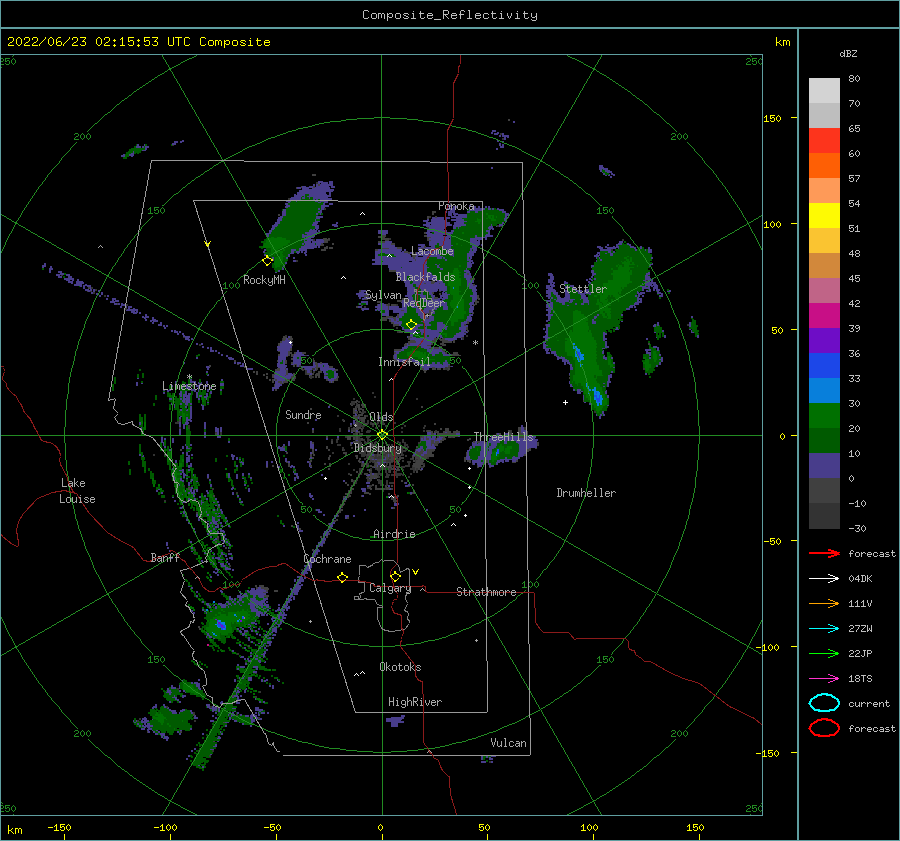Image resolution: width=900 pixels, height=841 pixels.
Task: Click the magenta 18TS arrow in legend
Action: pos(824,679)
